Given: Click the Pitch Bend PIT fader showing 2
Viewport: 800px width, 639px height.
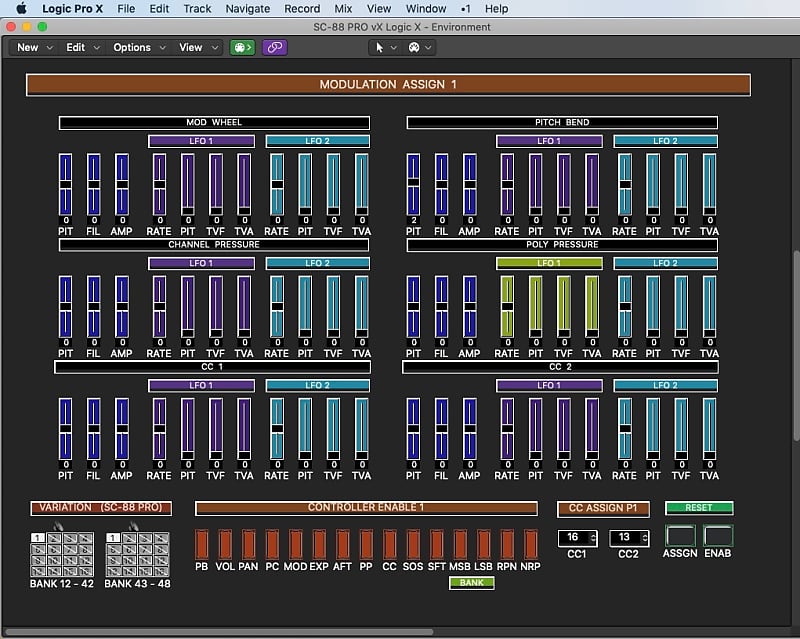Looking at the screenshot, I should [414, 185].
